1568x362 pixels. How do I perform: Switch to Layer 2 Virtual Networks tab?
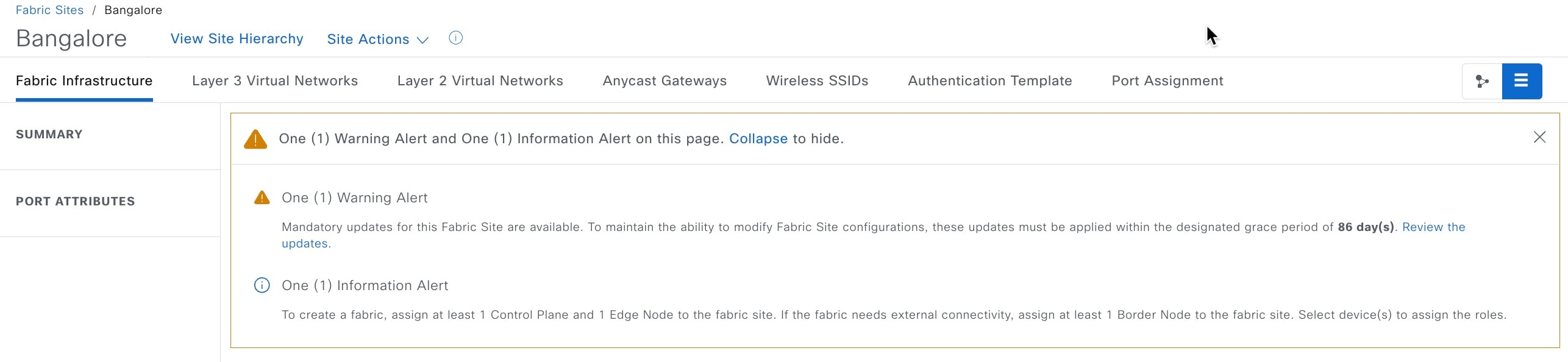pyautogui.click(x=480, y=80)
